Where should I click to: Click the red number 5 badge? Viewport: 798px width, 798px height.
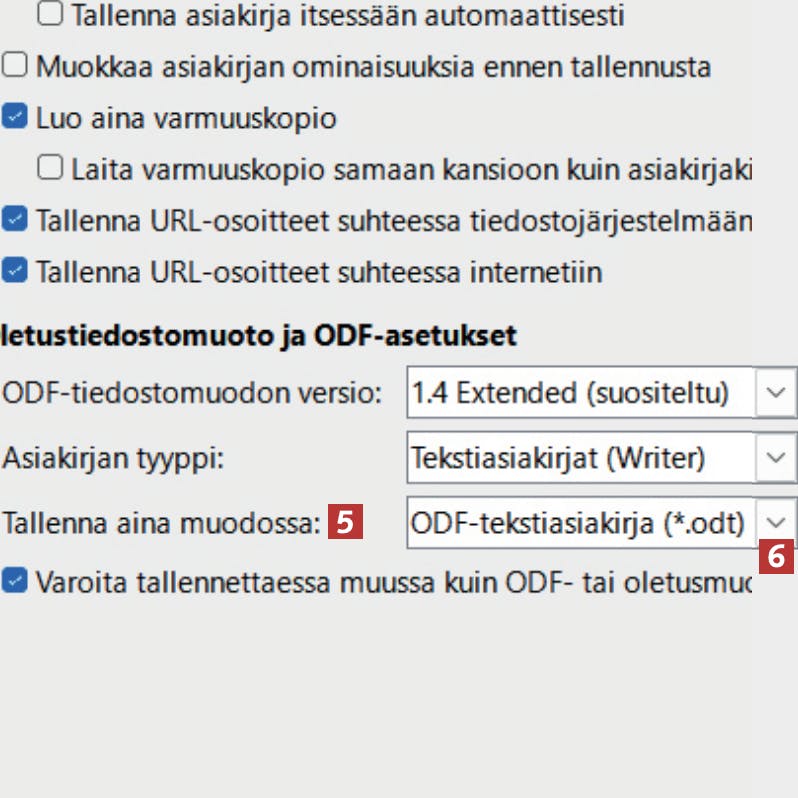(344, 522)
